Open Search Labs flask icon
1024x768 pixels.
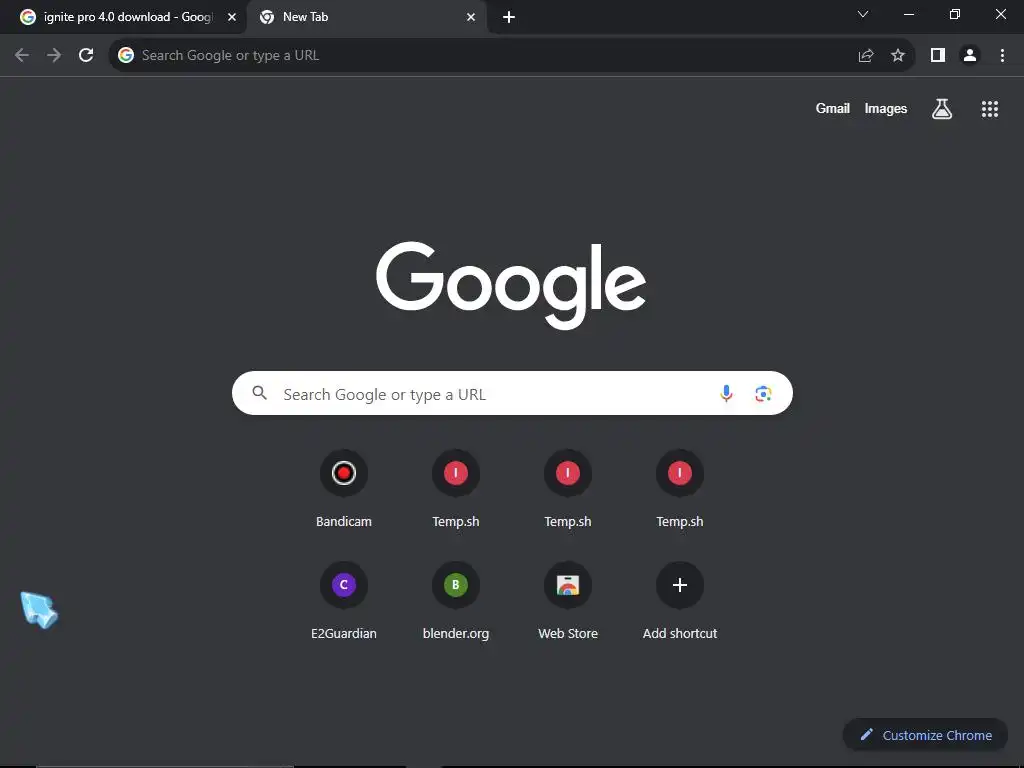click(942, 109)
